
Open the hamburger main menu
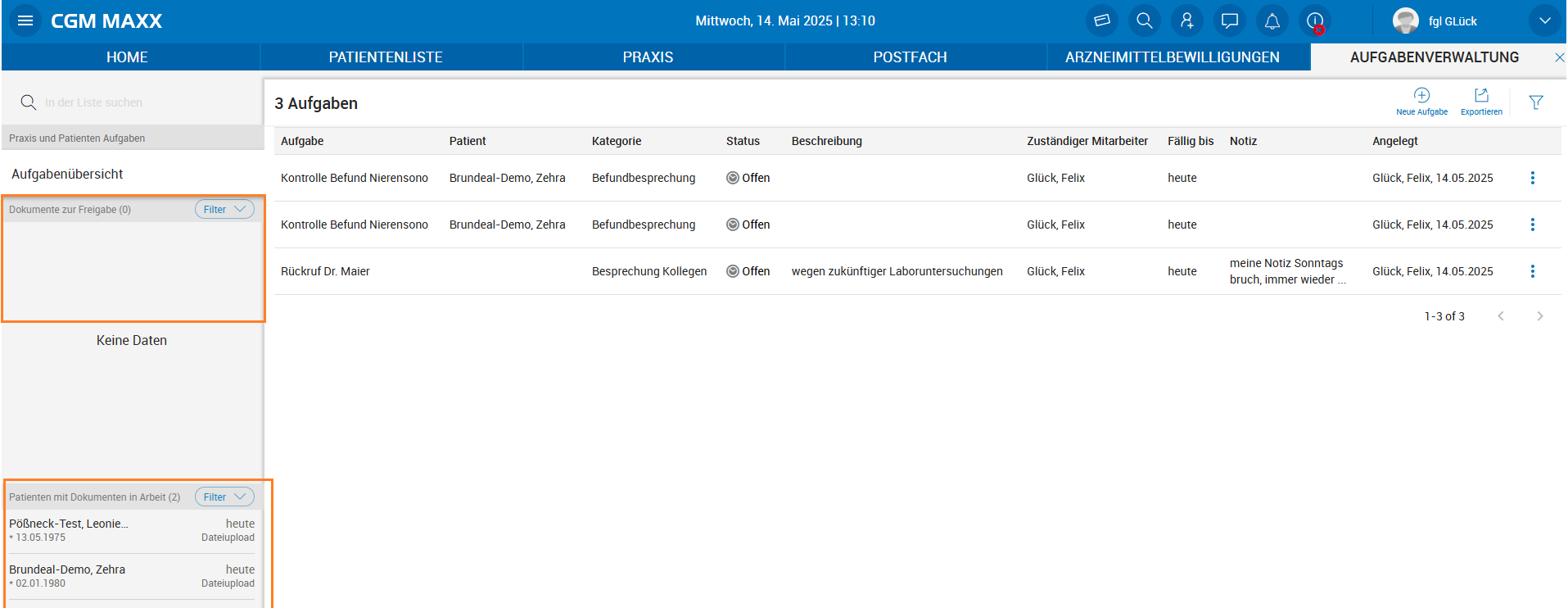pos(25,20)
